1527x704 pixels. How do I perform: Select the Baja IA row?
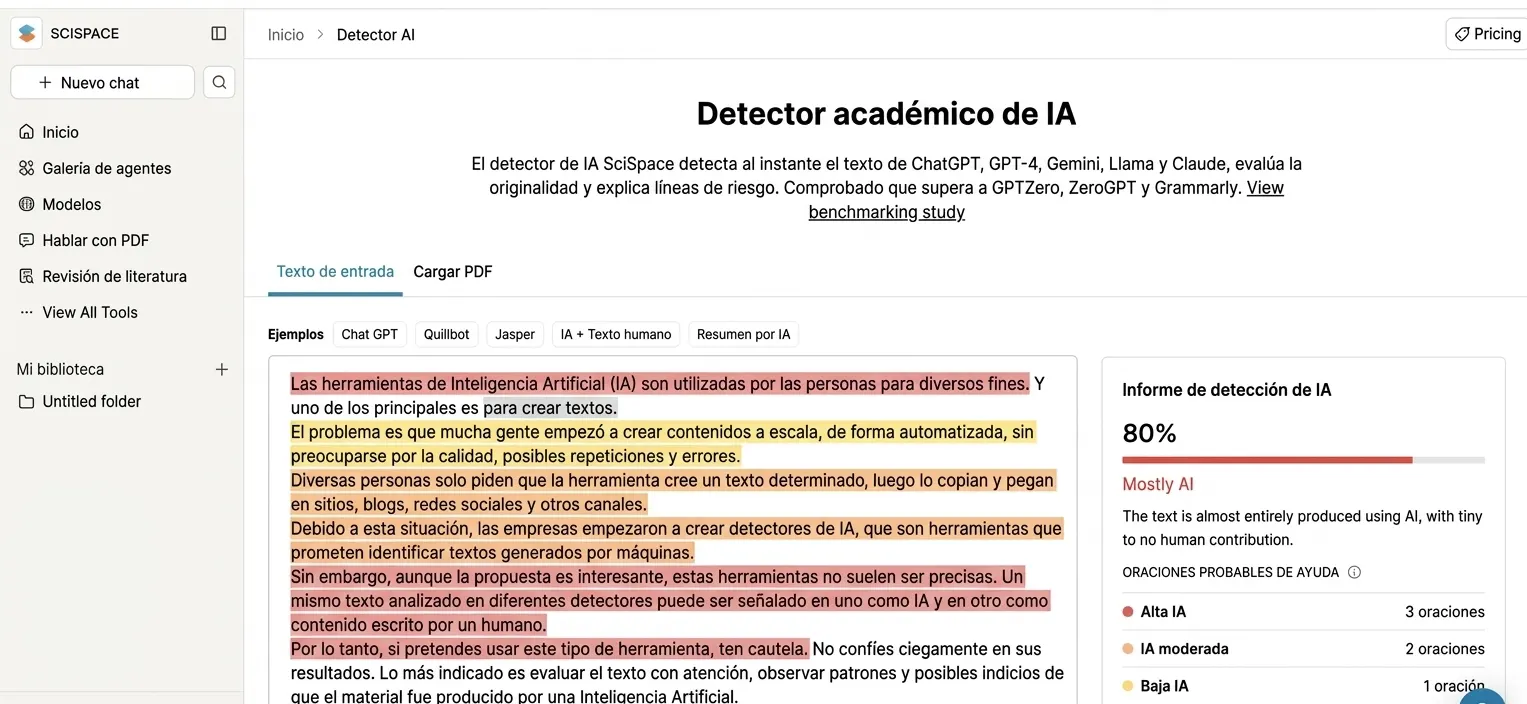coord(1303,686)
